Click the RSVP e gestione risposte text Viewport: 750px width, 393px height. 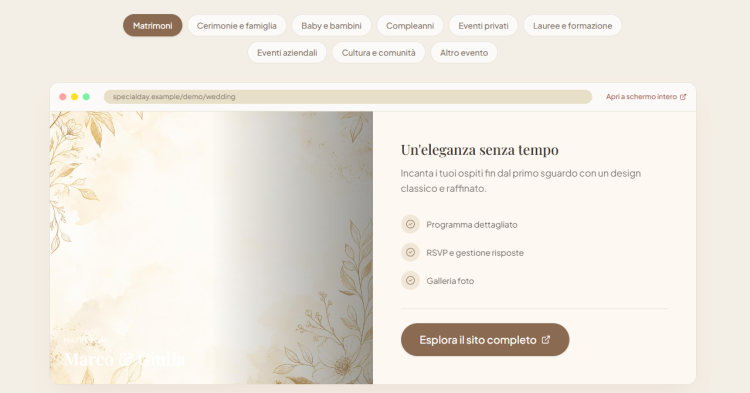point(475,253)
